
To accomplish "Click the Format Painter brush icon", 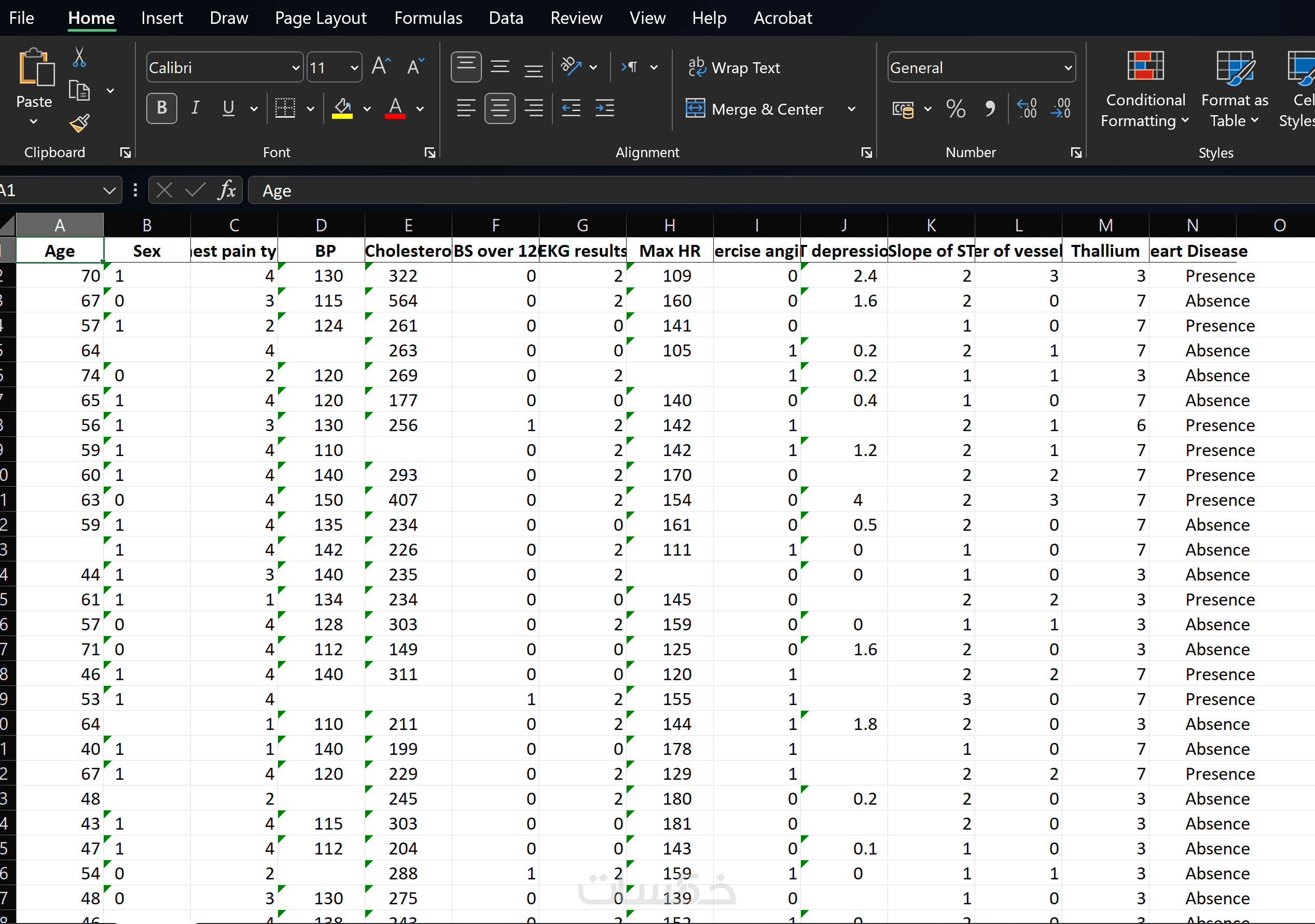I will tap(79, 123).
